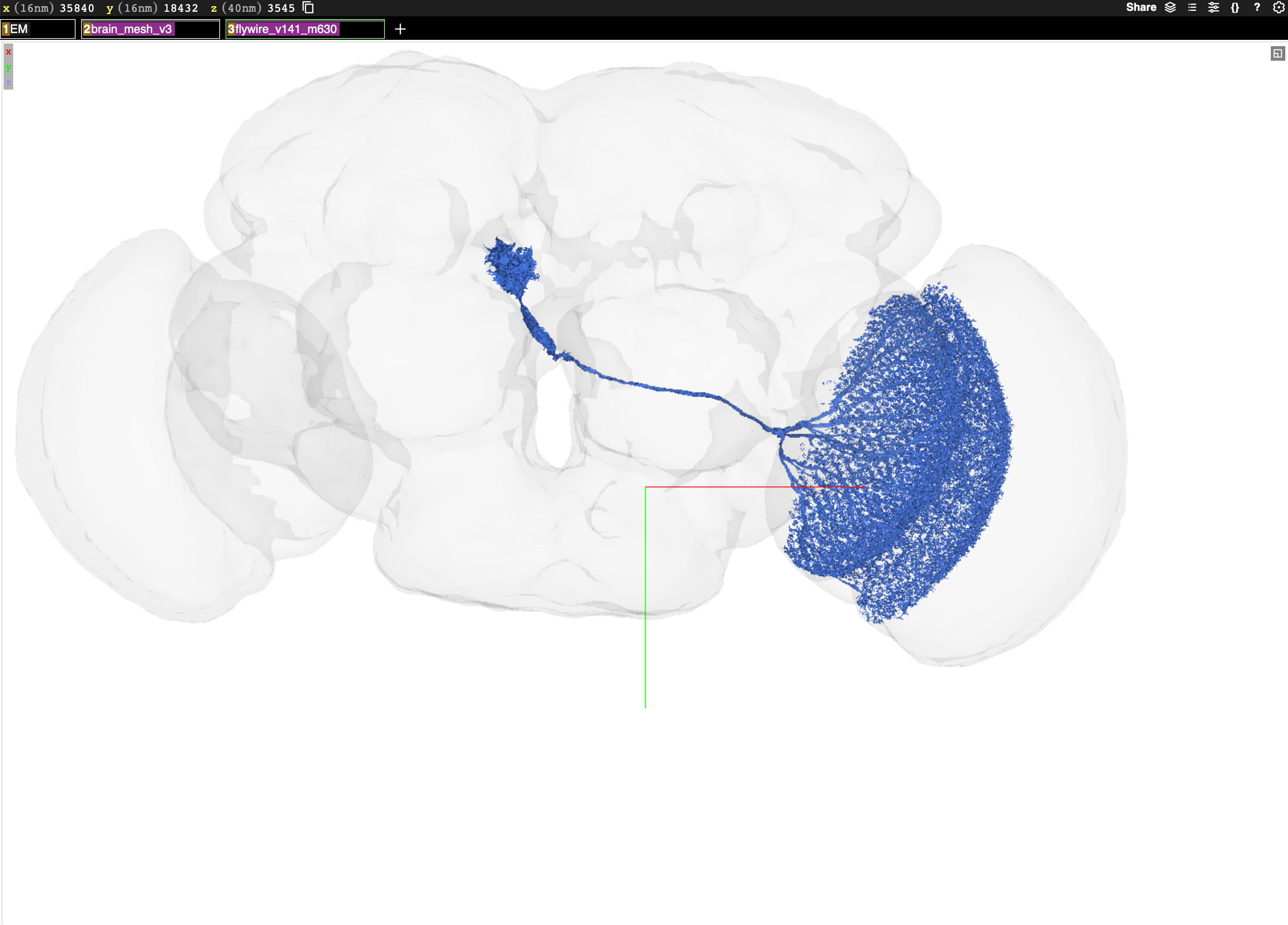1288x925 pixels.
Task: Toggle the blue z axis indicator
Action: [8, 83]
